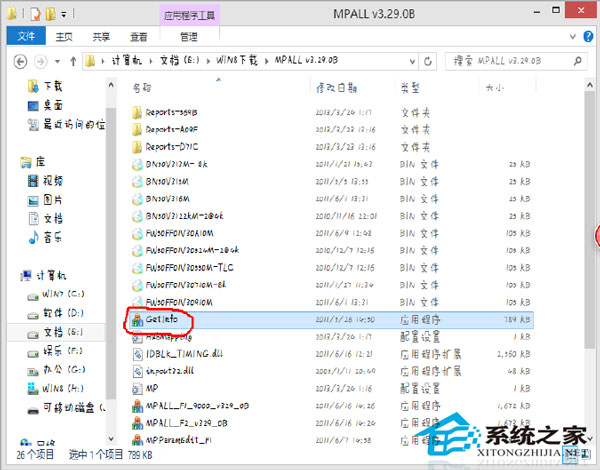Click the navigation pane vertical scrollbar
This screenshot has height=470, width=600.
coord(111,253)
